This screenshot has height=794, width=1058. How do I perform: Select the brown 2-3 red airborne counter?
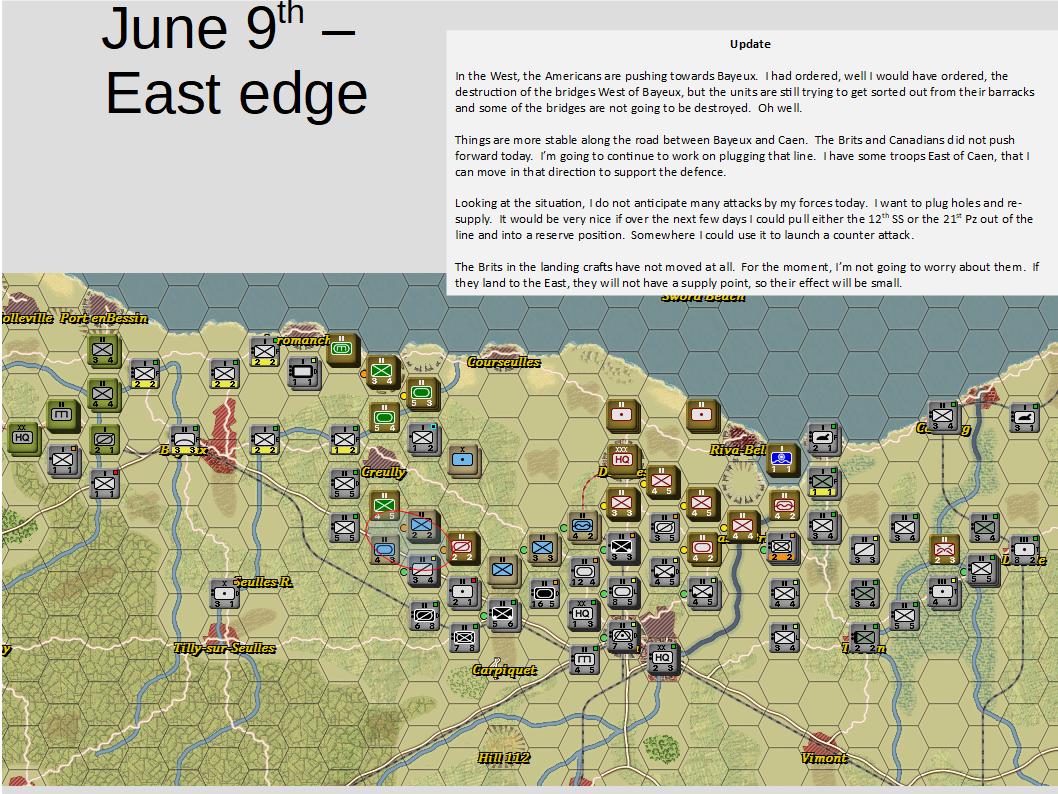pos(944,550)
